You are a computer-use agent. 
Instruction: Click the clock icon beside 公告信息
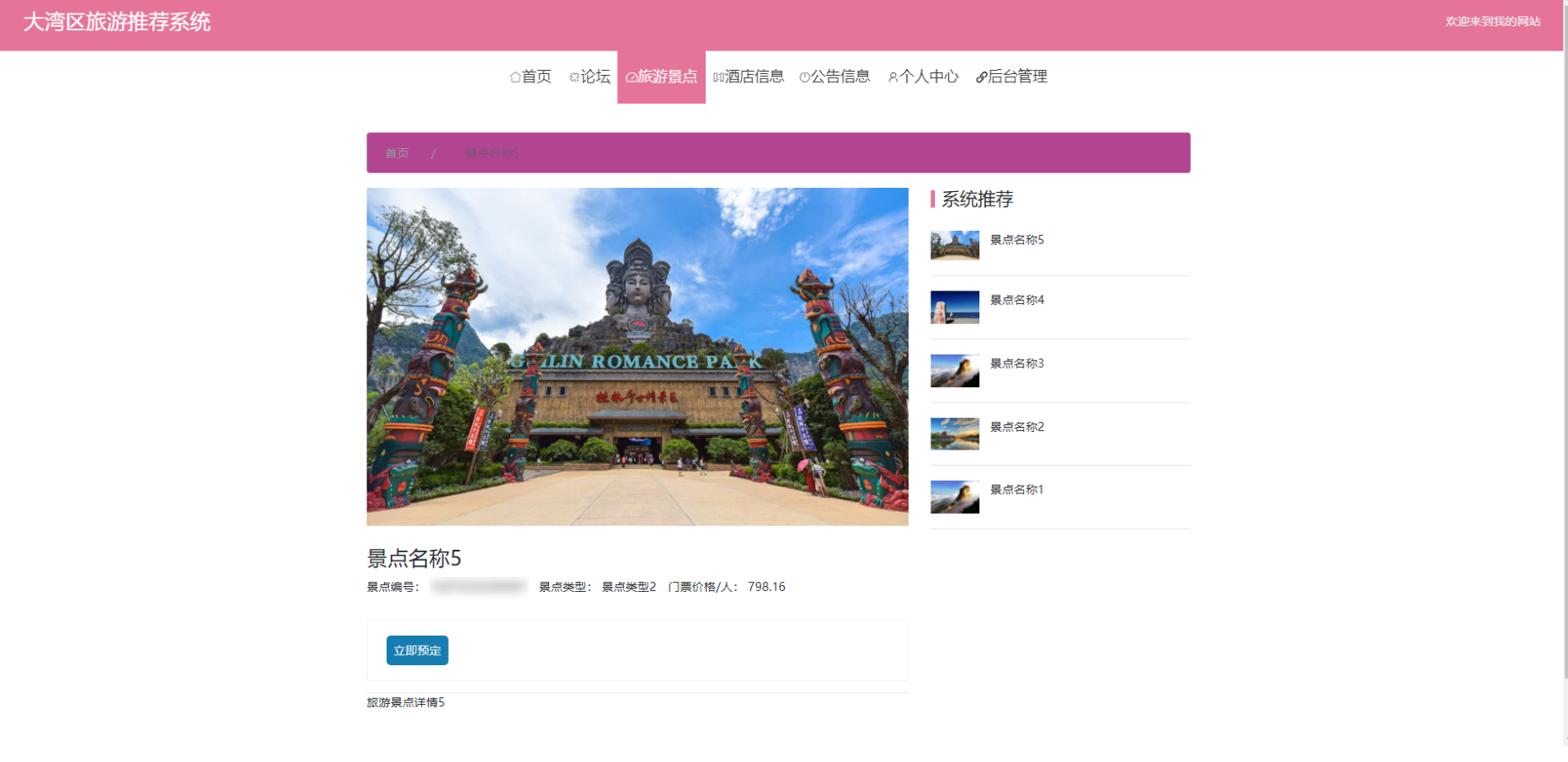pos(804,77)
